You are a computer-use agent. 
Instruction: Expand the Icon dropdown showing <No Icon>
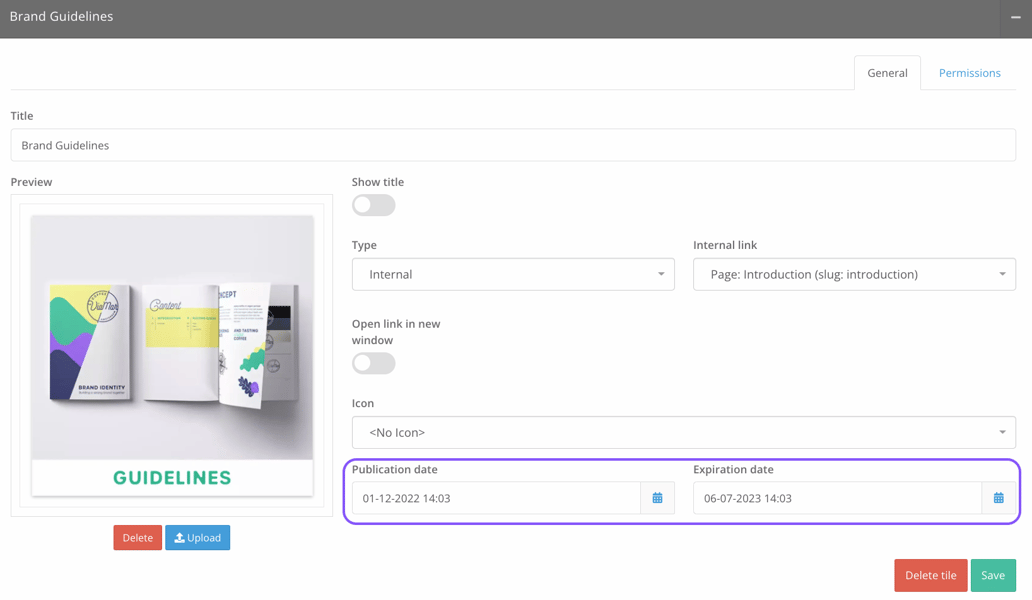point(684,432)
